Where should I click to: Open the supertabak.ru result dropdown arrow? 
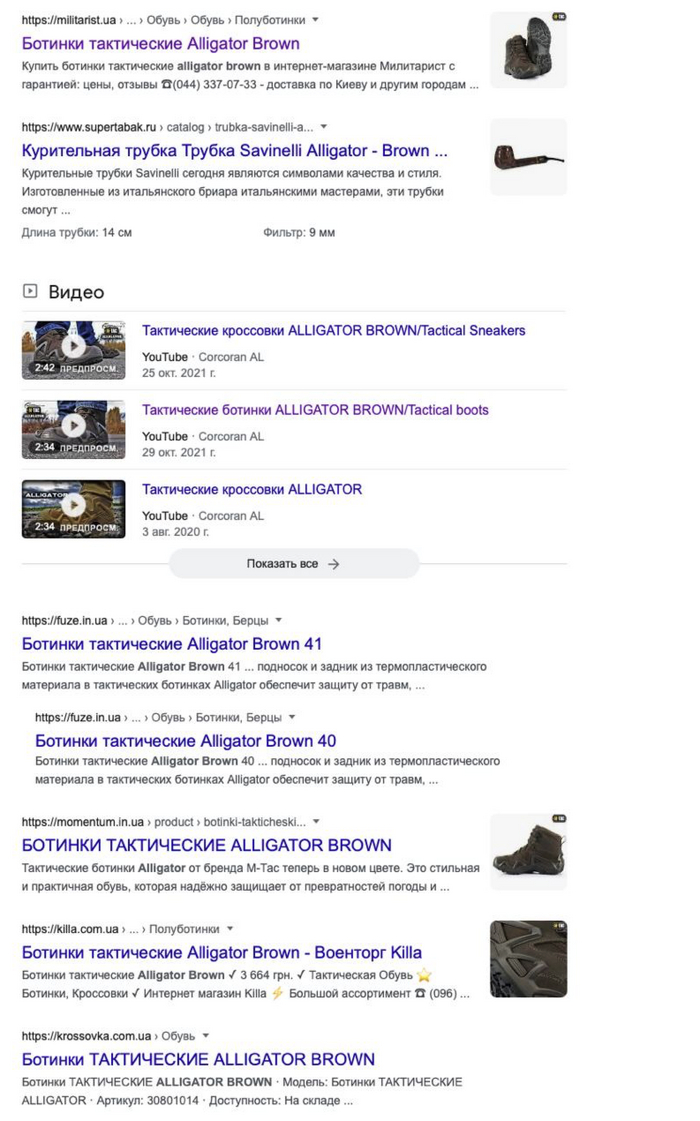click(x=324, y=127)
